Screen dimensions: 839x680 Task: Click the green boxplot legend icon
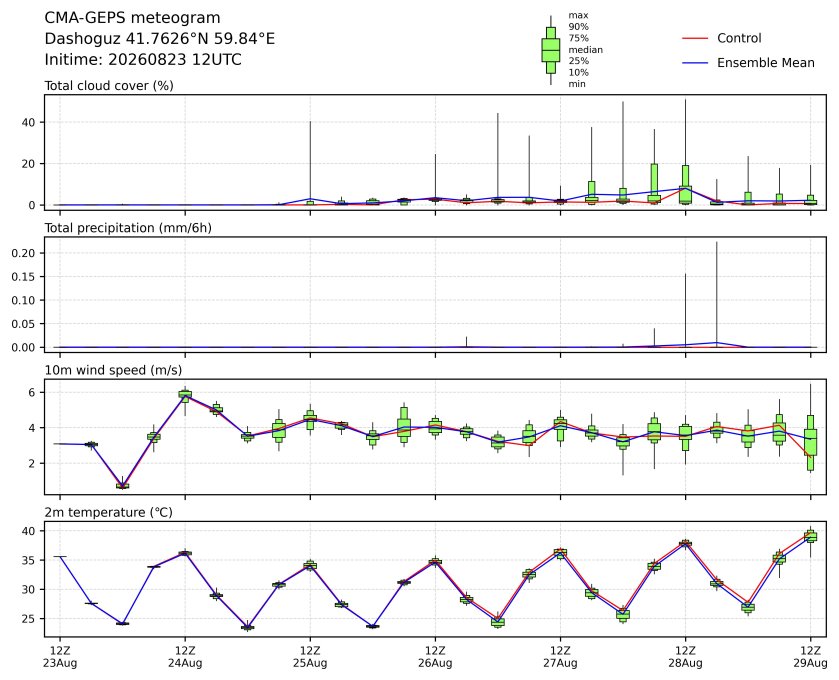click(551, 50)
